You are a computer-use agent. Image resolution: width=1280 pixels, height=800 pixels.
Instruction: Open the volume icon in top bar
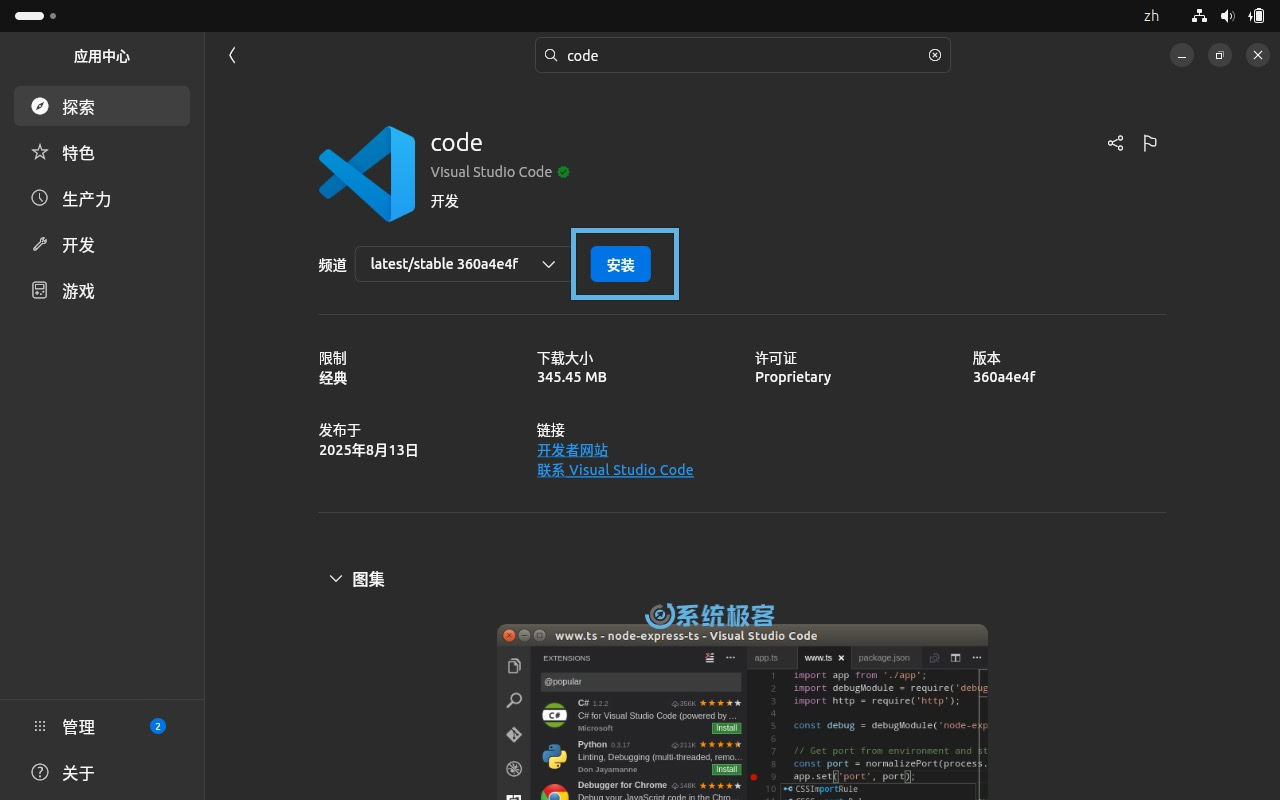coord(1227,15)
